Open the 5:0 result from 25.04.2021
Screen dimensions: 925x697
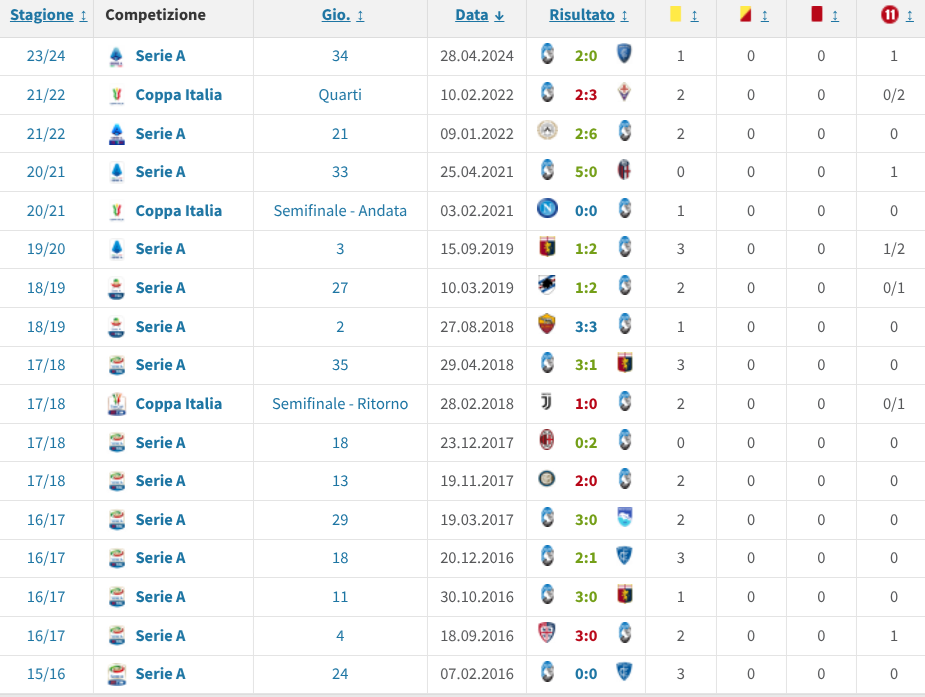point(586,172)
